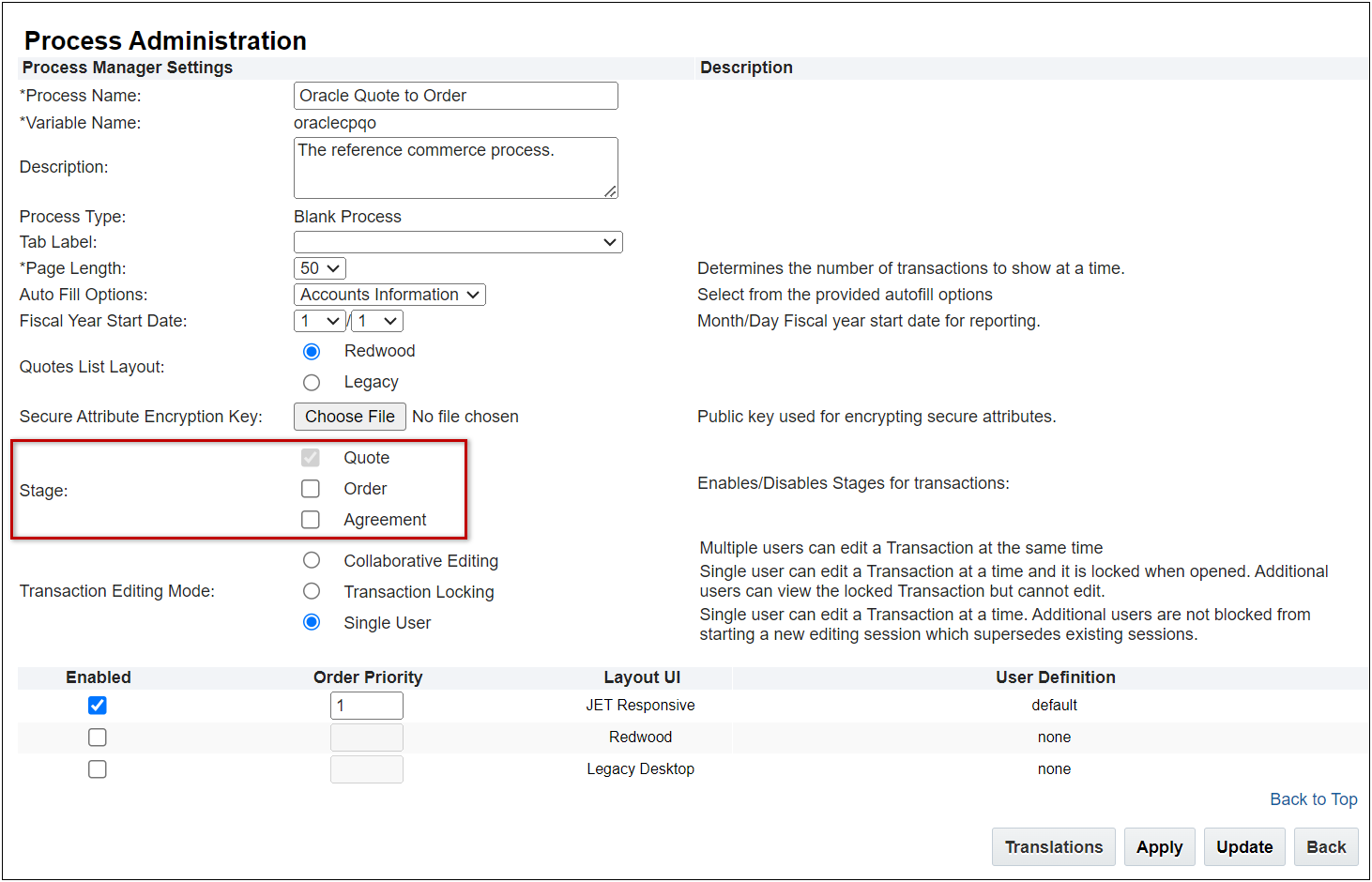Click the 'Legacy Desktop' layout UI cell

coord(641,769)
